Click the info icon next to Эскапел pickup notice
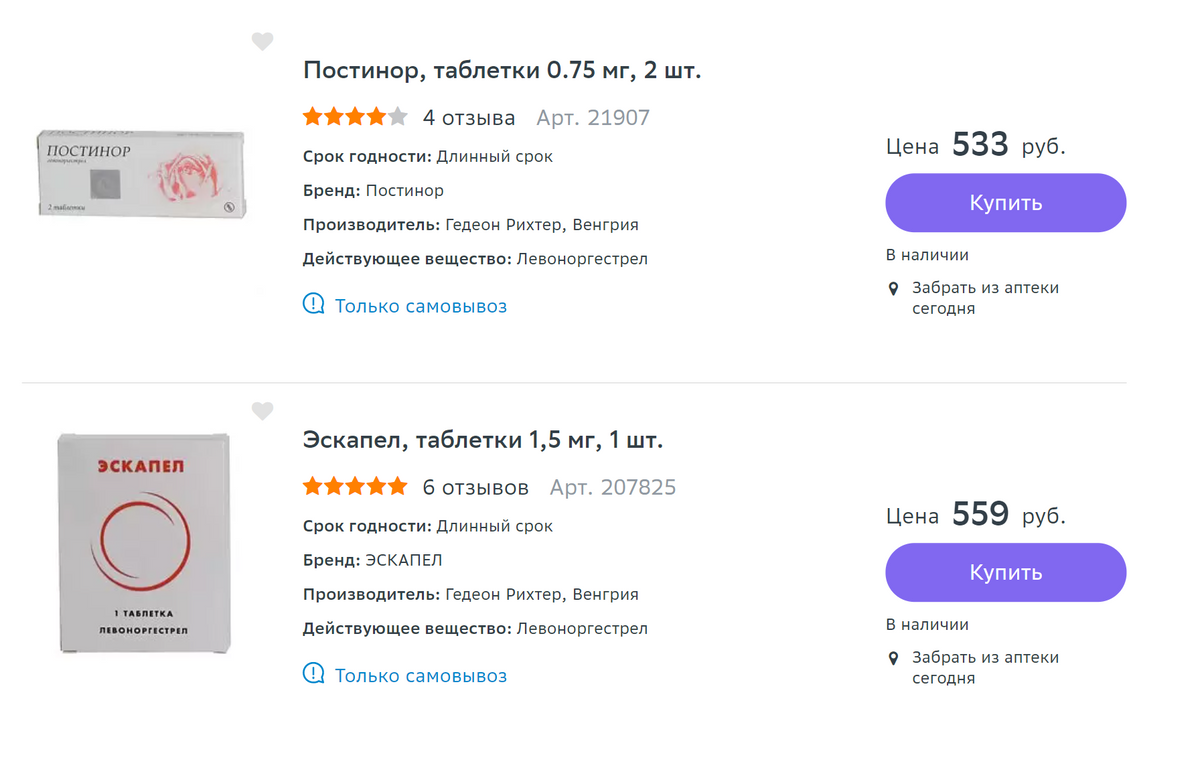1200x763 pixels. click(314, 674)
